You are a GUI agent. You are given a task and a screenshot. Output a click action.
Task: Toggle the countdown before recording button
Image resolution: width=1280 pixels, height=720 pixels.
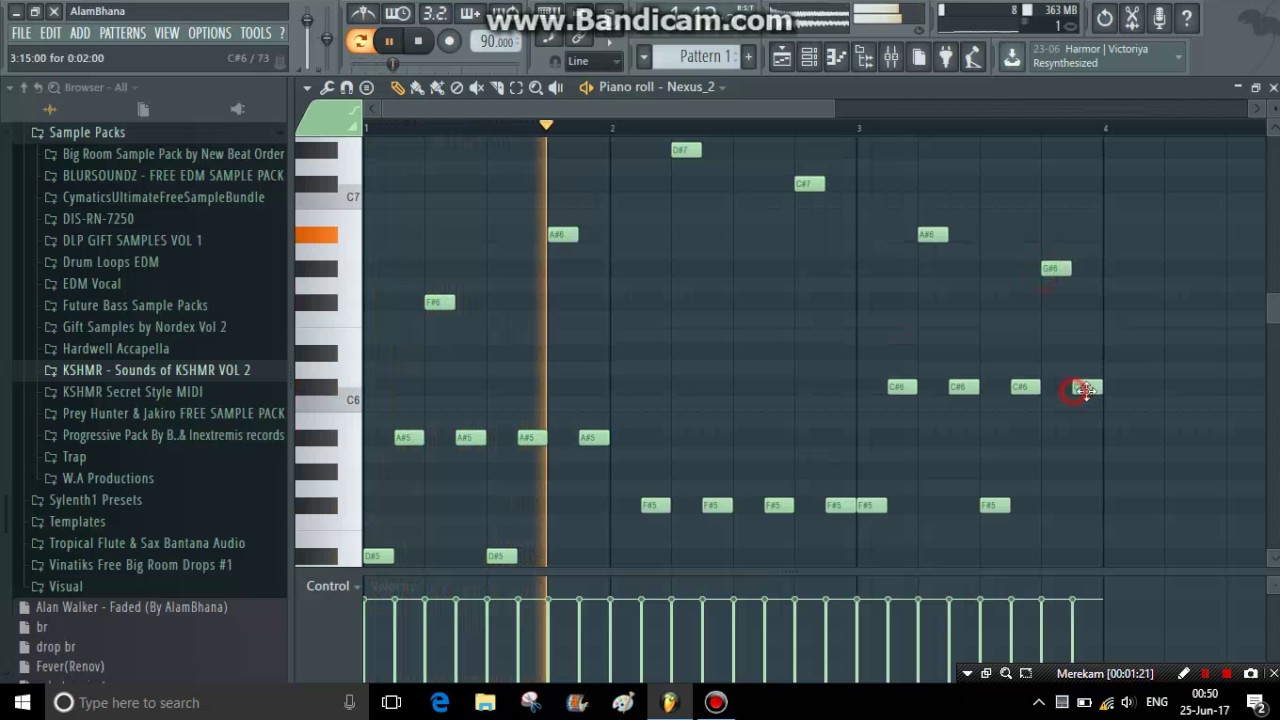pos(434,13)
